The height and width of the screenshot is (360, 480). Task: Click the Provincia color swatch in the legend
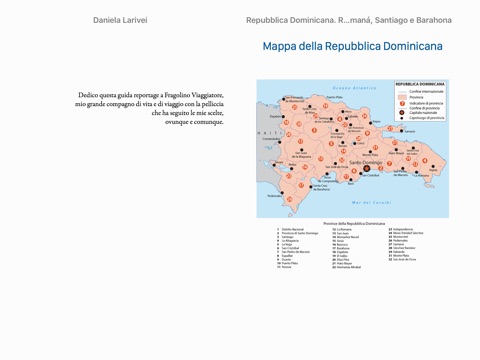click(403, 97)
